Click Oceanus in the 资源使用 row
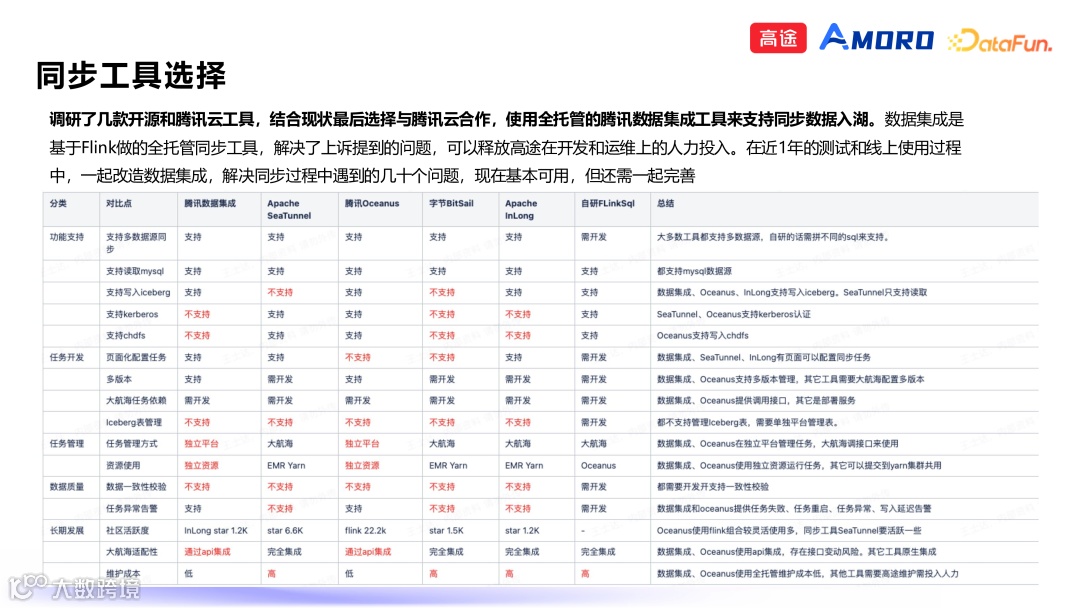Viewport: 1080px width, 608px height. [x=598, y=465]
